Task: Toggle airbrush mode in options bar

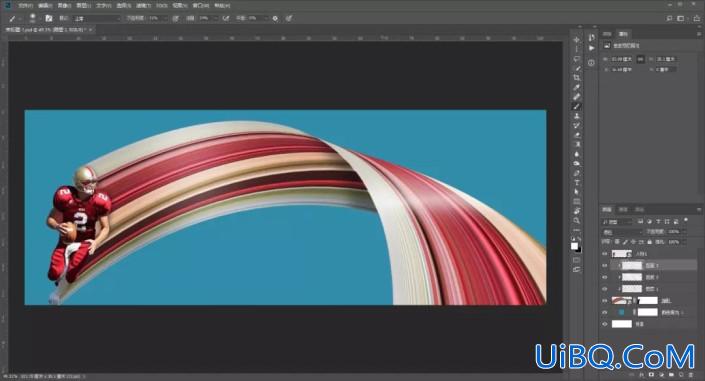Action: 226,18
